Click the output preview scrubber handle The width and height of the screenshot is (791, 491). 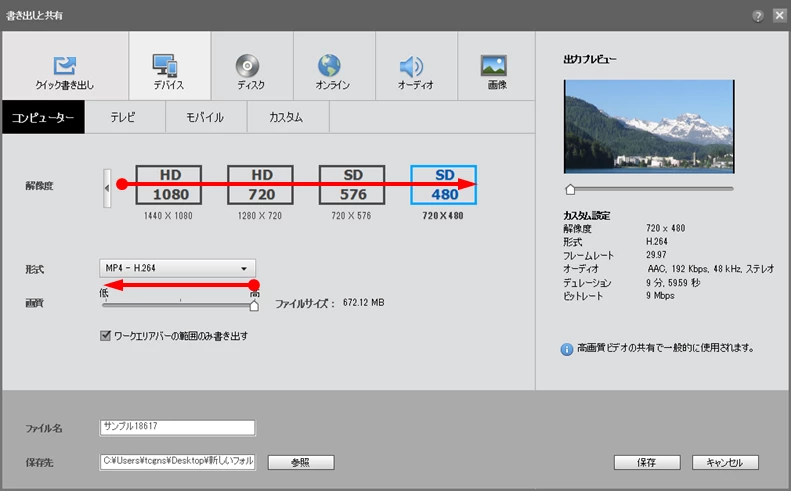pos(570,189)
